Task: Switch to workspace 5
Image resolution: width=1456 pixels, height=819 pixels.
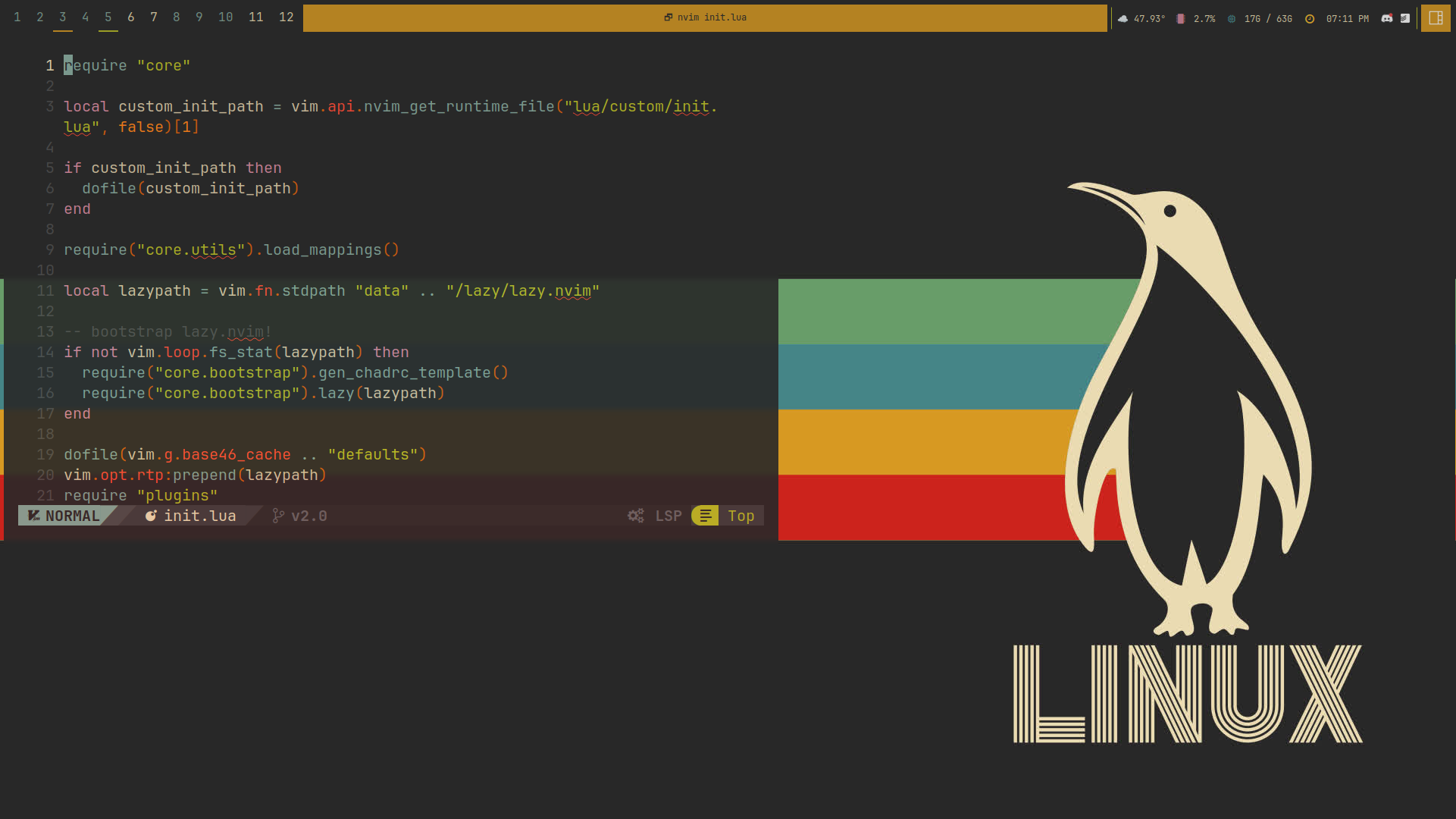Action: tap(108, 17)
